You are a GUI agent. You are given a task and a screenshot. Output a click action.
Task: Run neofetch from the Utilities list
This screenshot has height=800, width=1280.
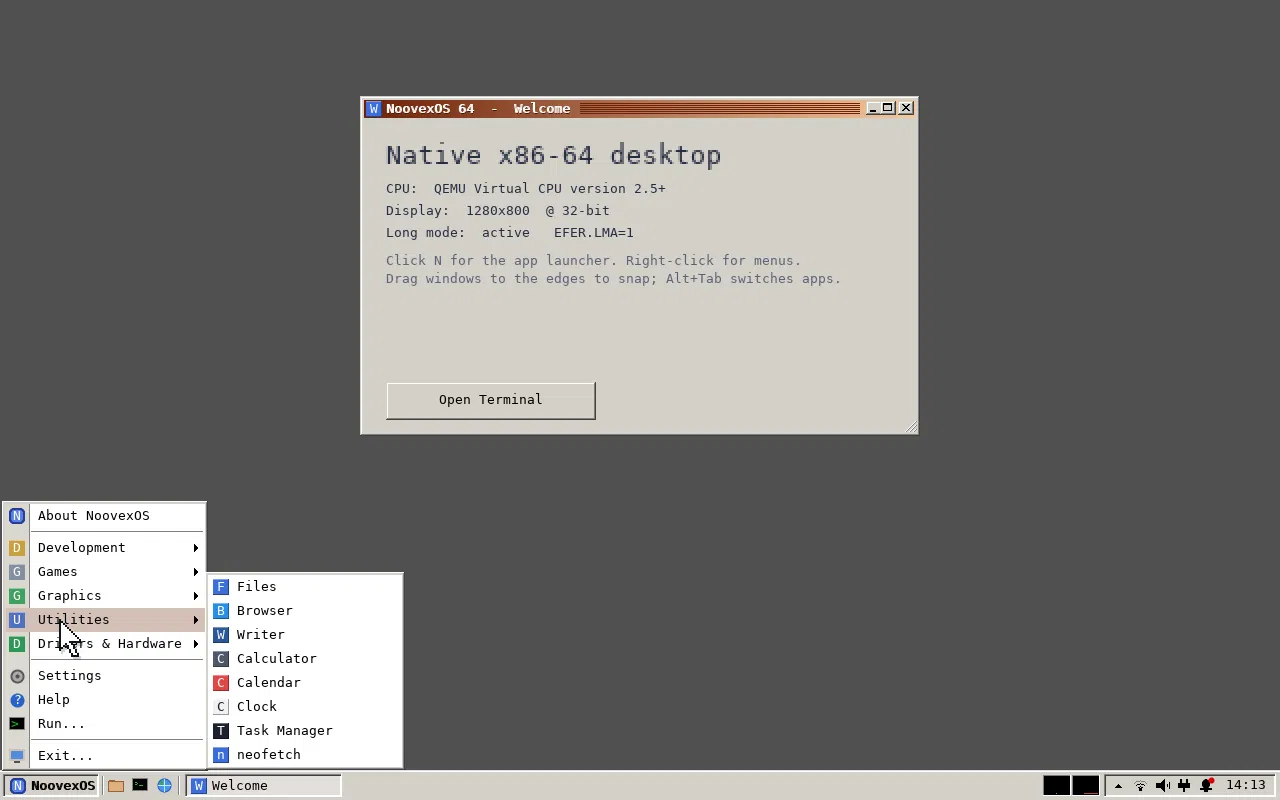click(305, 755)
